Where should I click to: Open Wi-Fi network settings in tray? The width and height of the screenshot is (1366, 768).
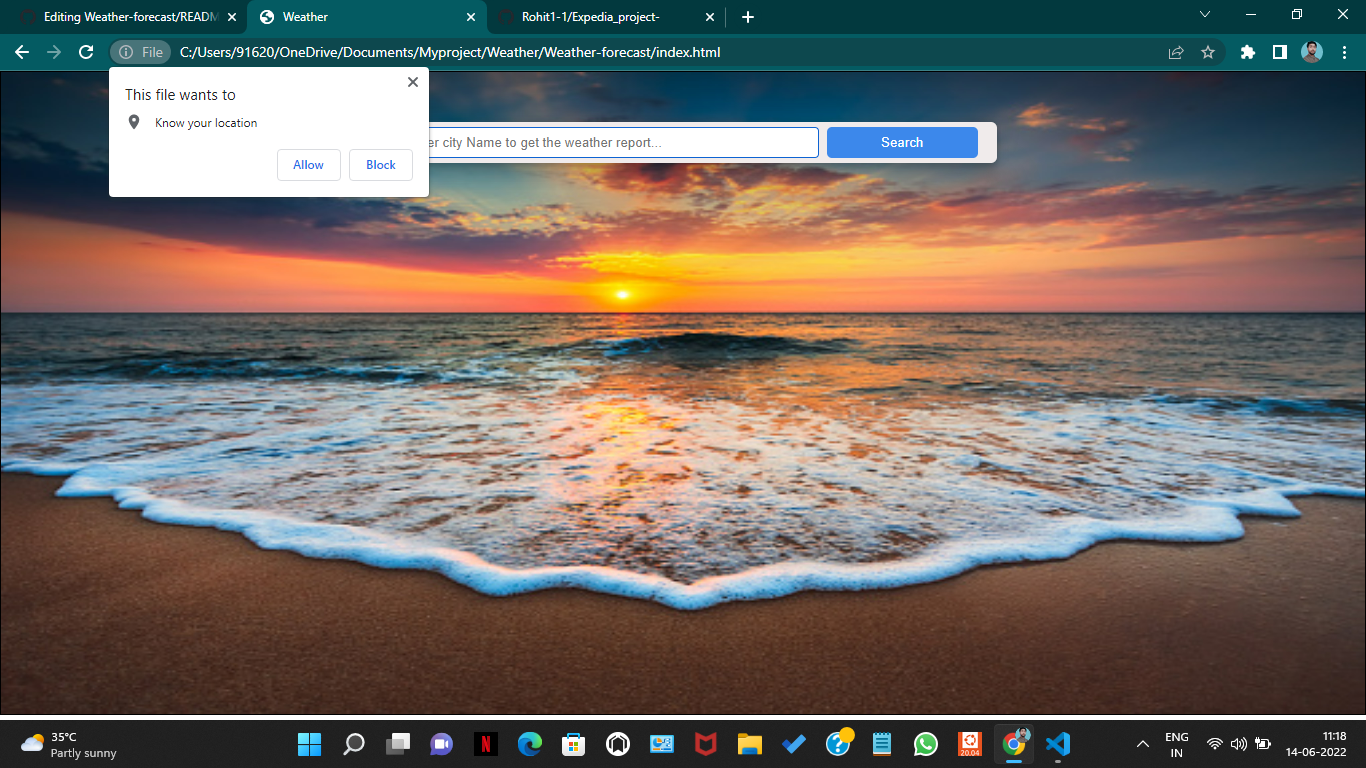point(1214,744)
